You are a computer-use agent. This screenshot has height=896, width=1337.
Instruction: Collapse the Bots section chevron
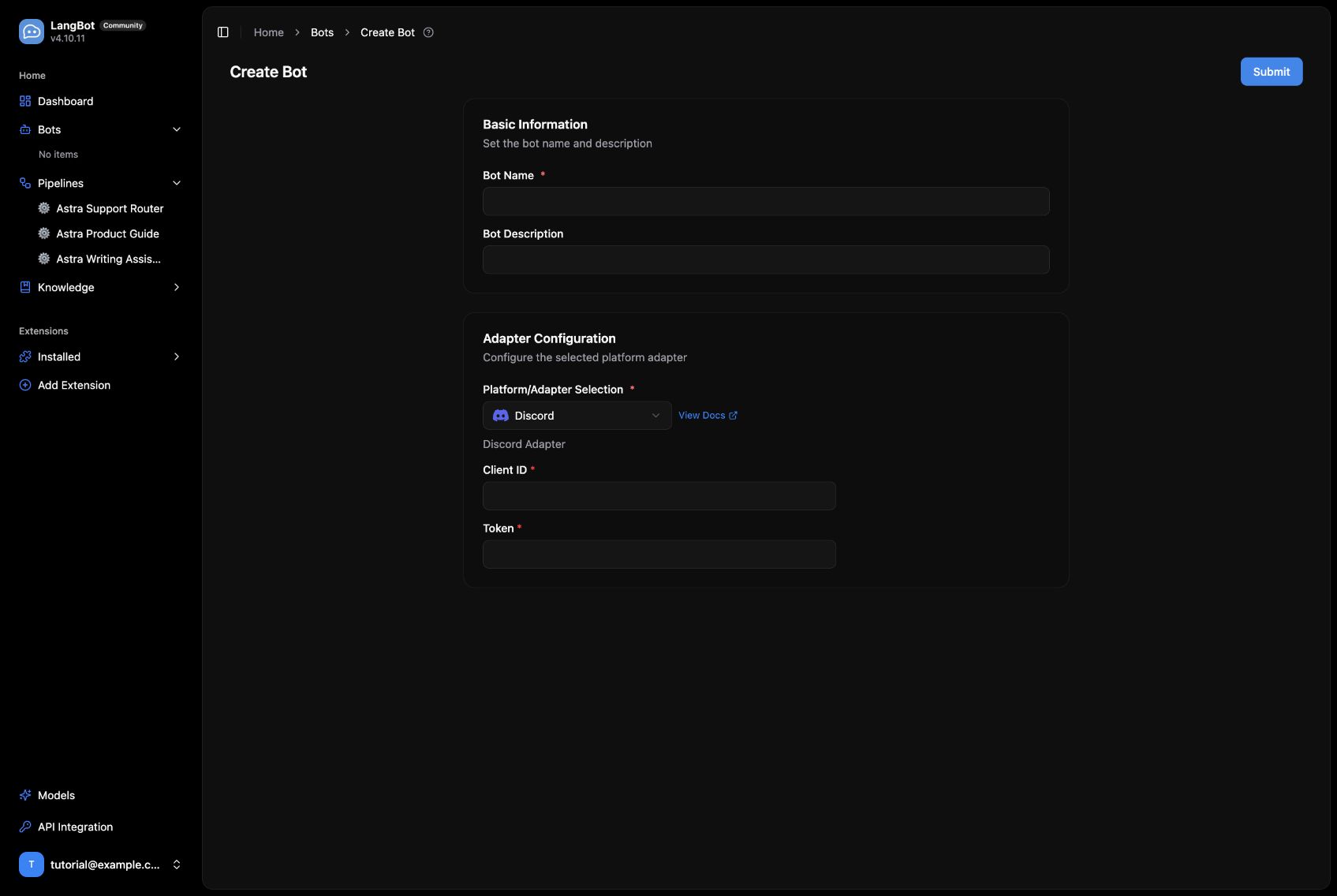click(x=177, y=129)
